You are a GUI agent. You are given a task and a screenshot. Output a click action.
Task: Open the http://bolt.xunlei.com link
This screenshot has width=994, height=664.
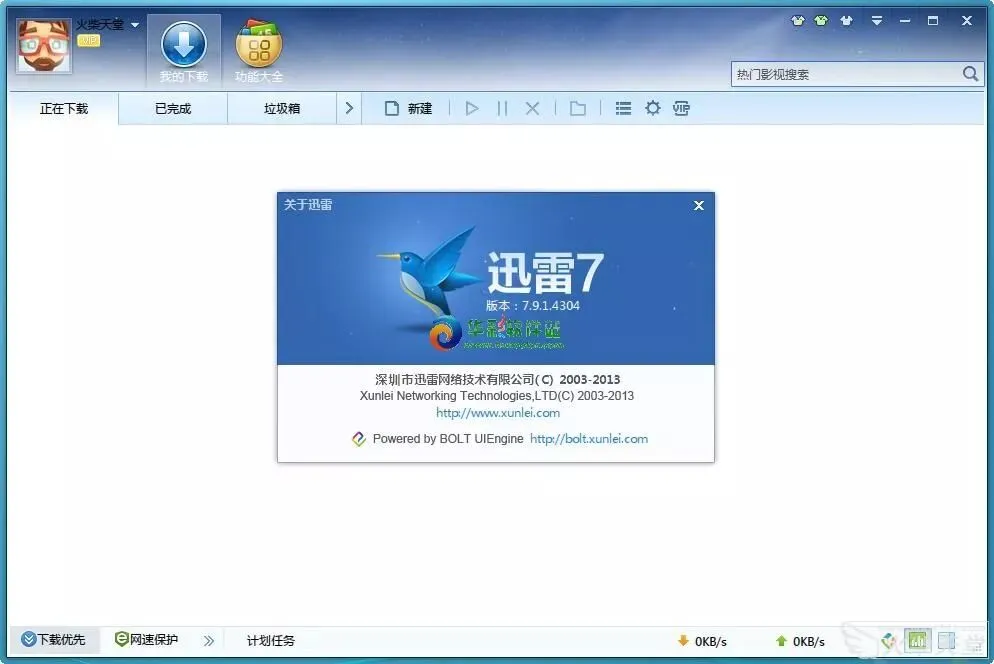(589, 439)
